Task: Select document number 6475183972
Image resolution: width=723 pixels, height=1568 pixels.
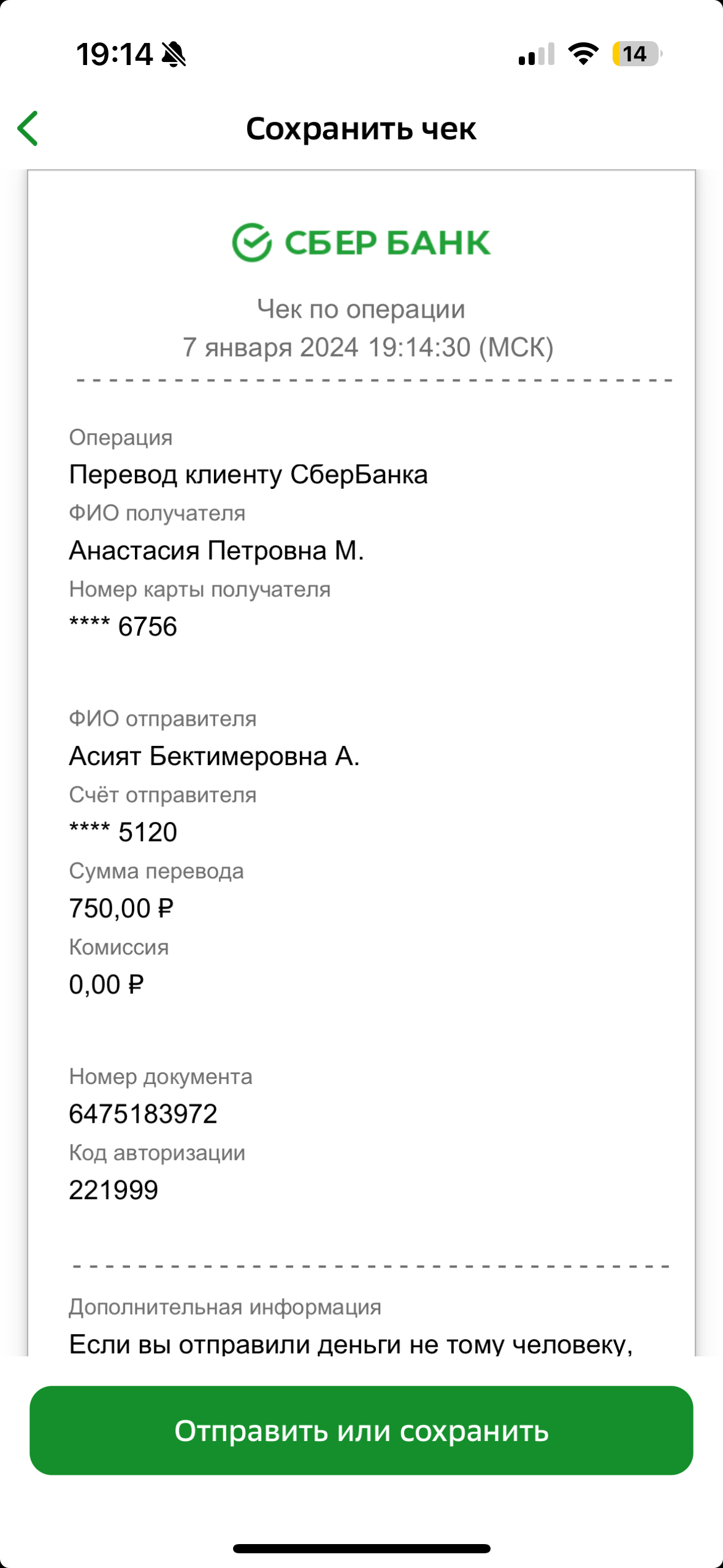Action: tap(143, 1113)
